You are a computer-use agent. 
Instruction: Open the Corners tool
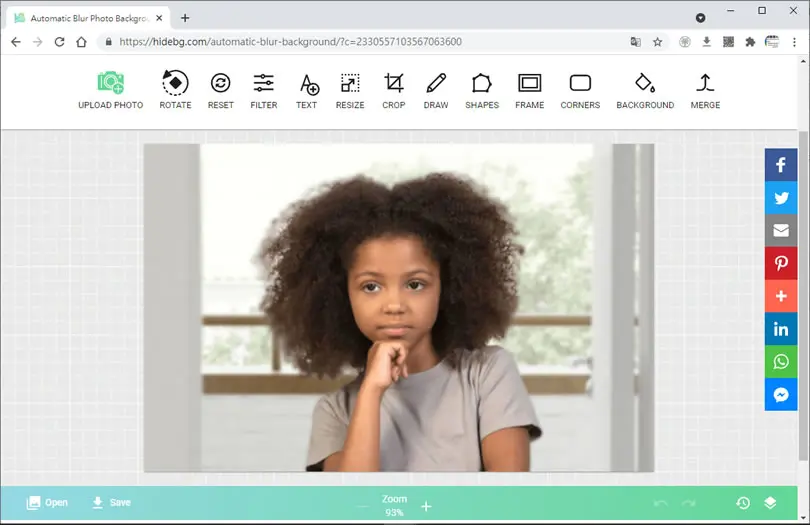click(580, 83)
